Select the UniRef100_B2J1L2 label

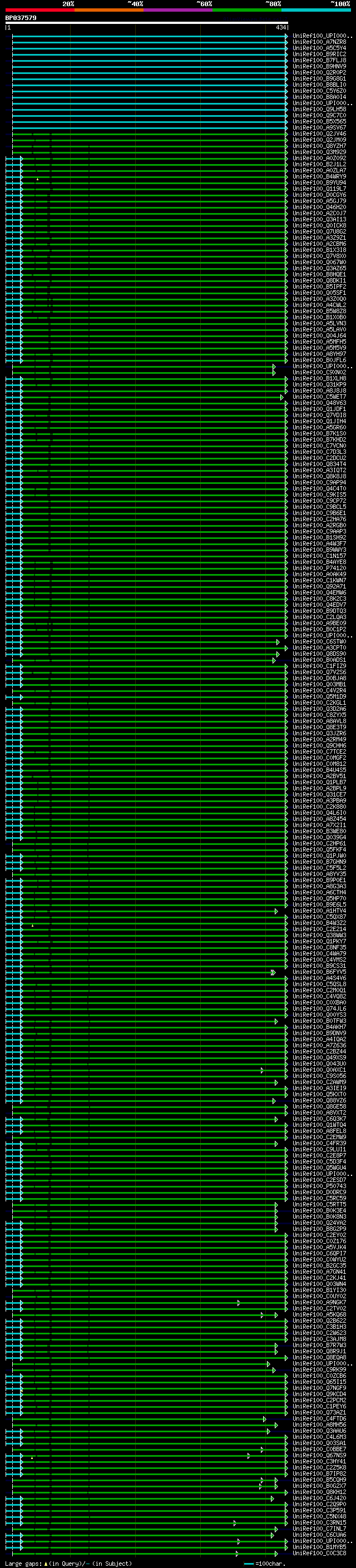pyautogui.click(x=319, y=164)
